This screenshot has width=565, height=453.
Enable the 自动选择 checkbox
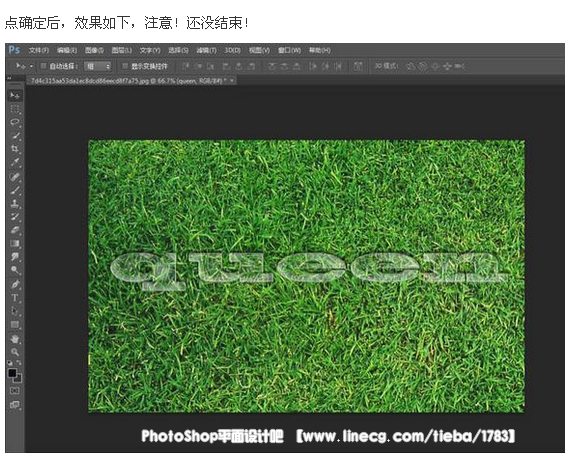coord(43,66)
